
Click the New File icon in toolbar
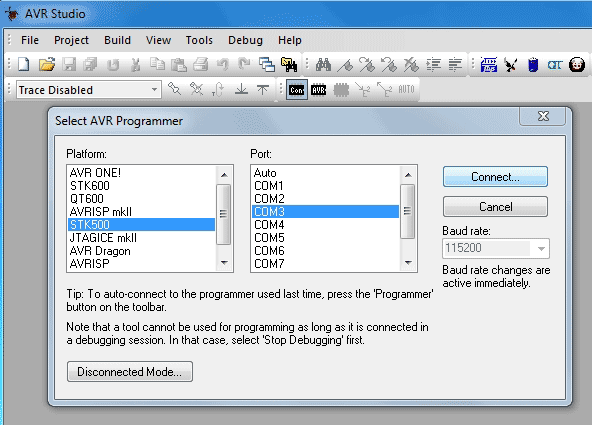tap(24, 65)
